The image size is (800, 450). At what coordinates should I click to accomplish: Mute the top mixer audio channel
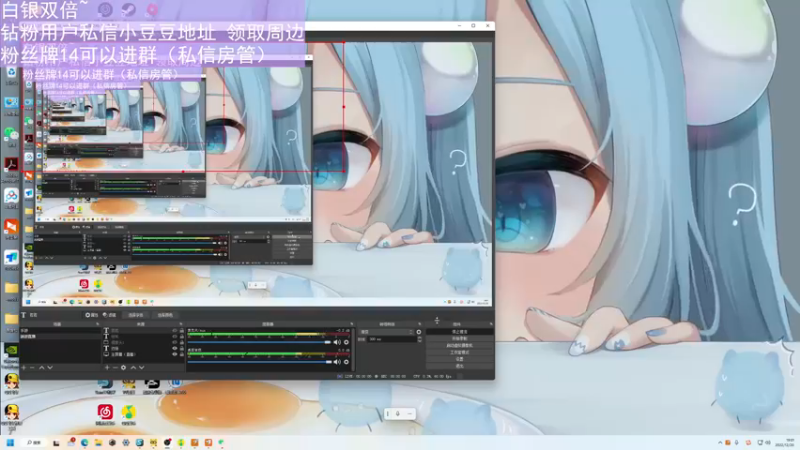[x=337, y=342]
